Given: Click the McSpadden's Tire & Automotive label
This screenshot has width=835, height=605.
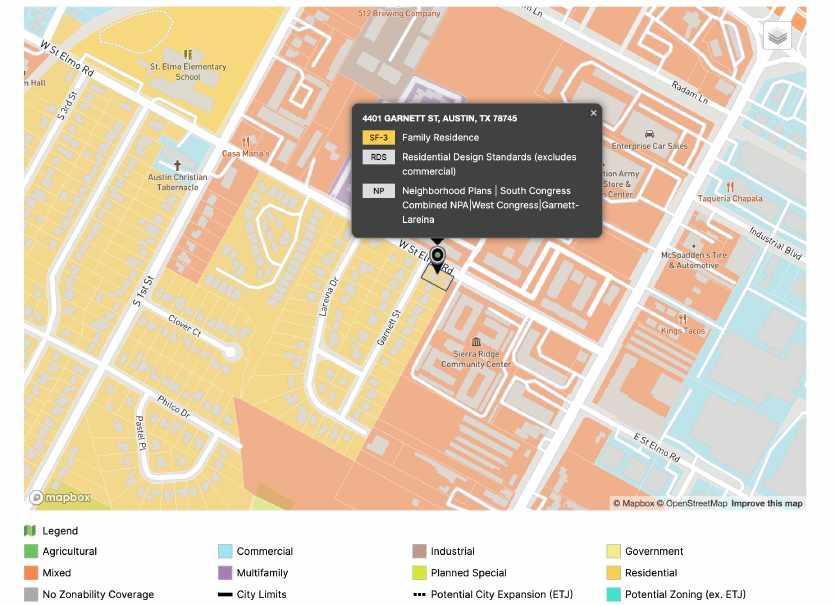Looking at the screenshot, I should tap(694, 260).
